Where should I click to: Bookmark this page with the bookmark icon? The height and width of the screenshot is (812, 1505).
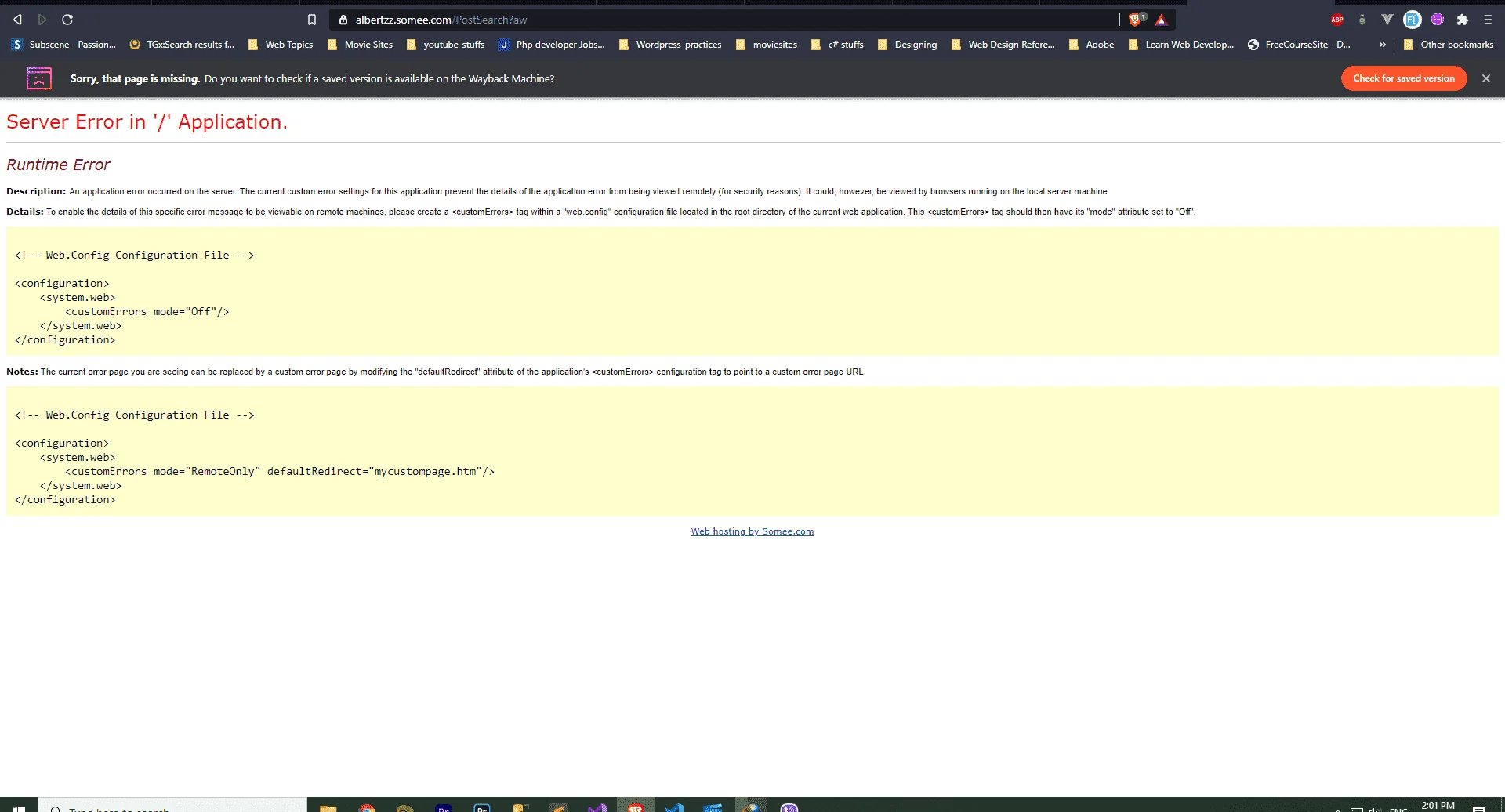(312, 20)
